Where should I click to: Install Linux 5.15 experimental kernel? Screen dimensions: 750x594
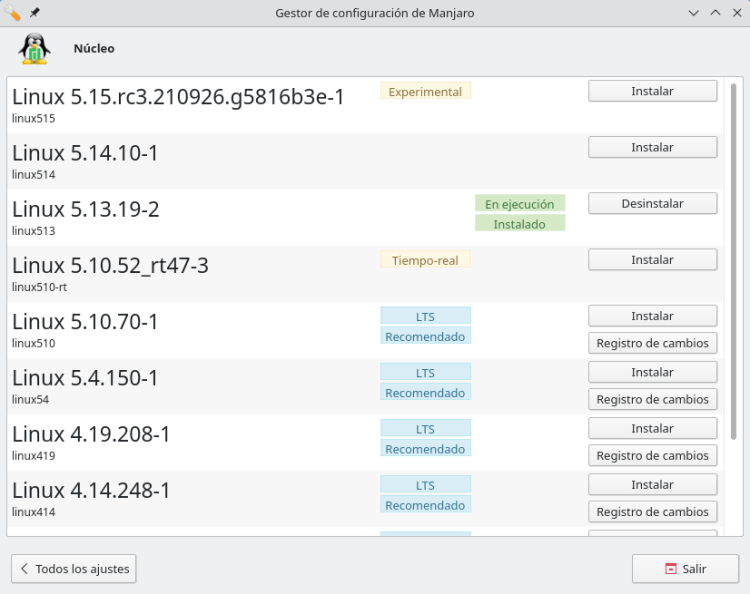pyautogui.click(x=652, y=91)
